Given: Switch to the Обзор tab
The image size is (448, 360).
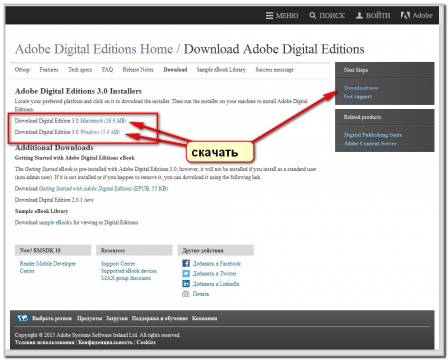Looking at the screenshot, I should (22, 70).
